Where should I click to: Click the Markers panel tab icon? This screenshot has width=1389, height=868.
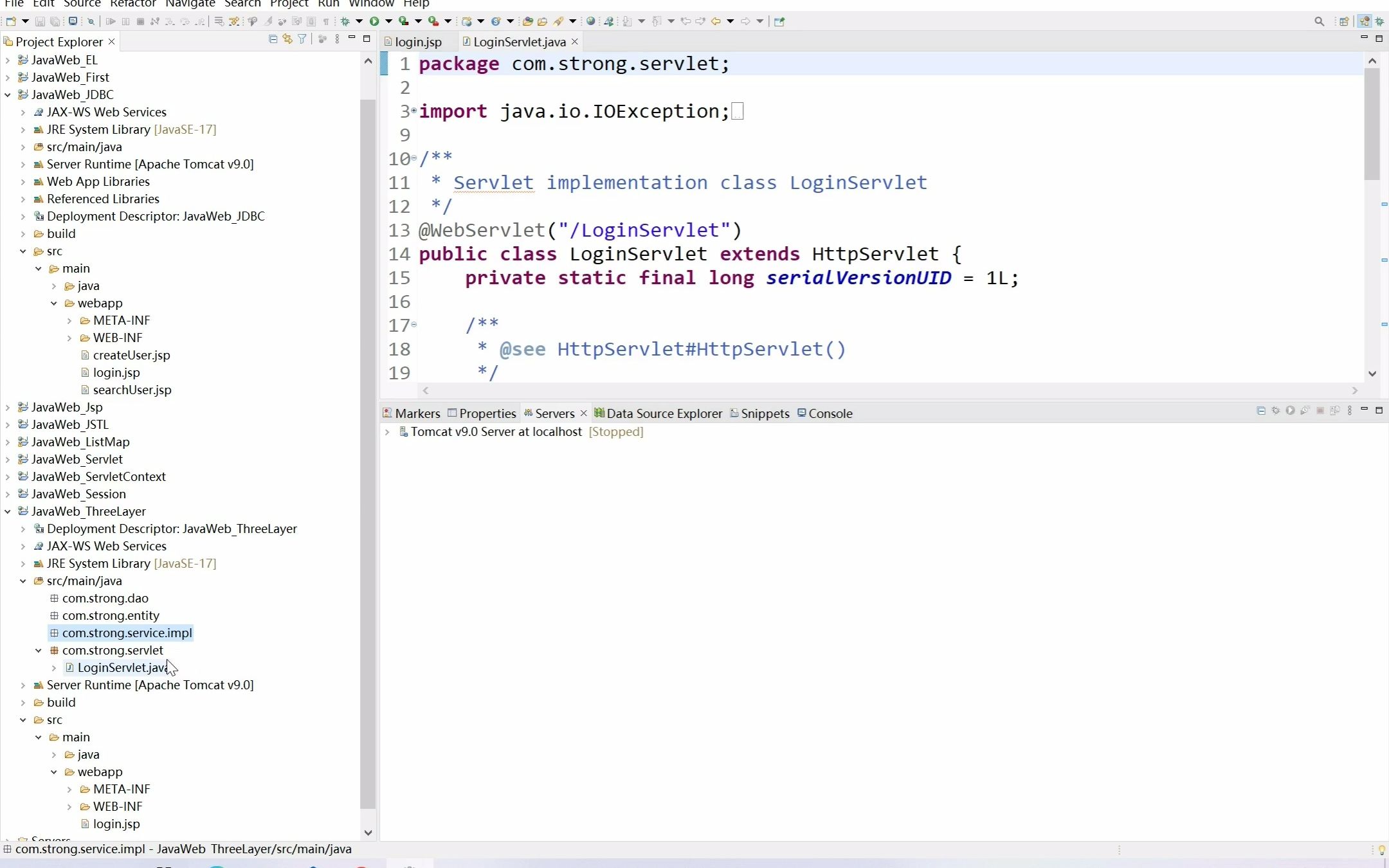[x=389, y=413]
